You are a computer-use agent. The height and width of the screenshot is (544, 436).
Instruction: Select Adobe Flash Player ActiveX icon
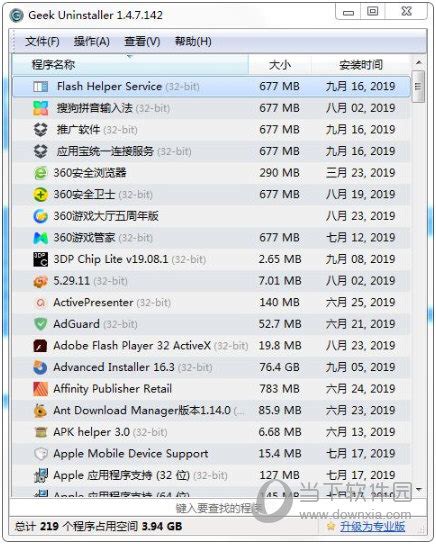(40, 346)
